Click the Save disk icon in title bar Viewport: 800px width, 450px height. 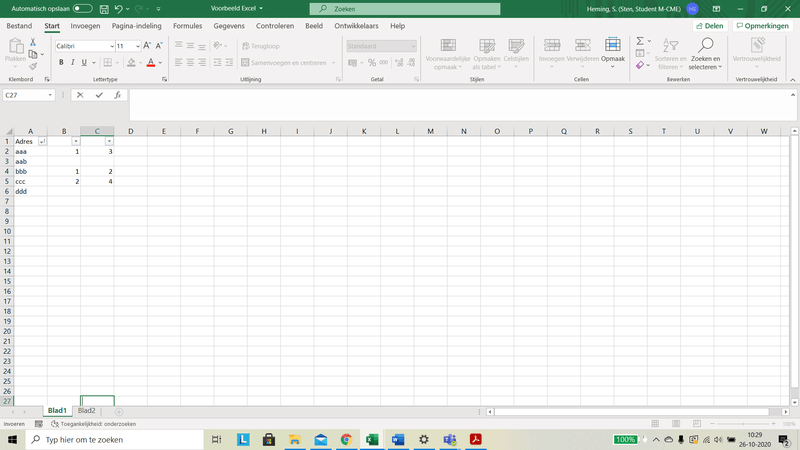tap(104, 9)
